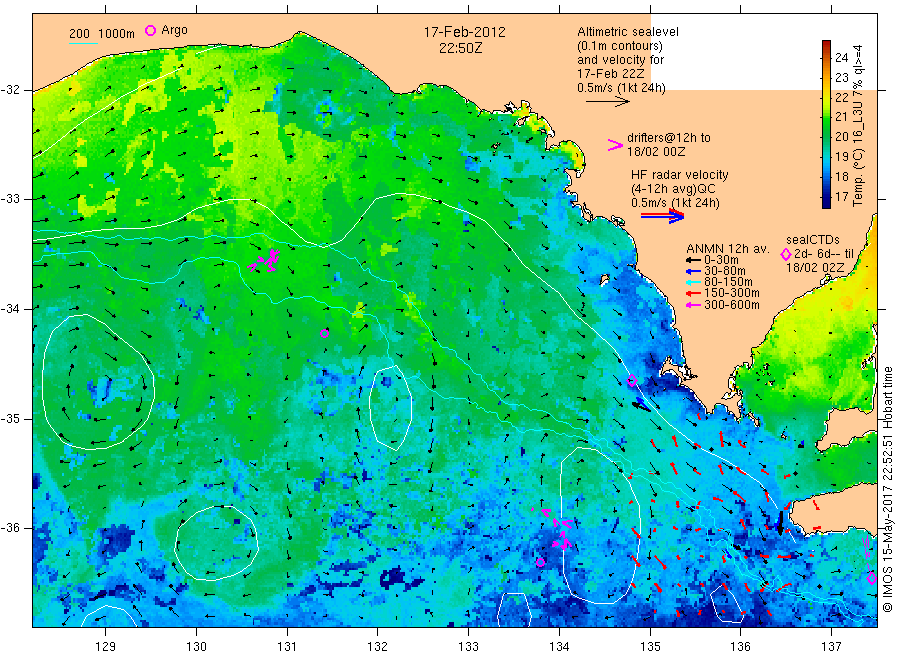This screenshot has width=900, height=660.
Task: Click the sealCTDs label
Action: 813,240
